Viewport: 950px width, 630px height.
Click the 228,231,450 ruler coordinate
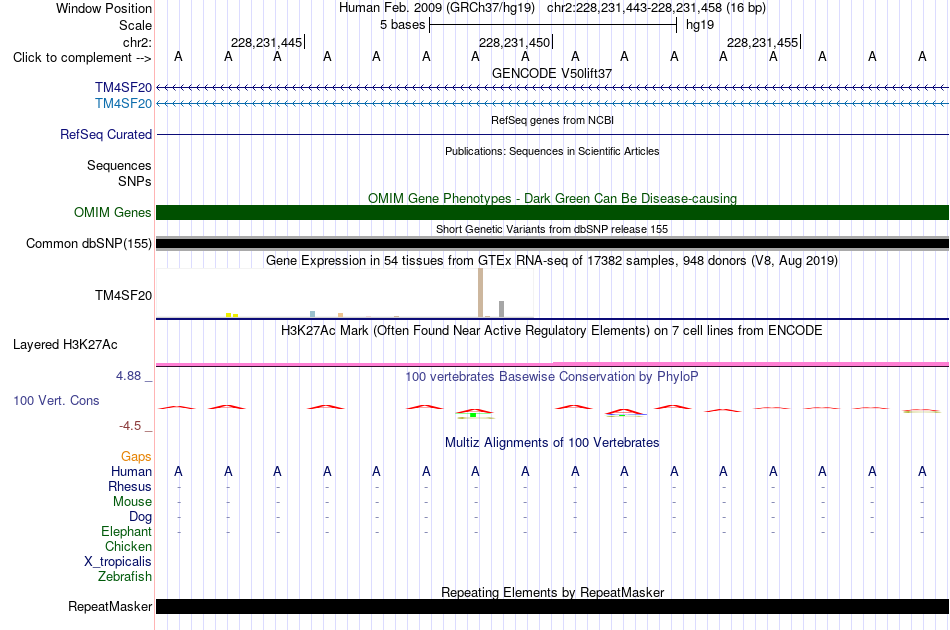click(x=514, y=42)
